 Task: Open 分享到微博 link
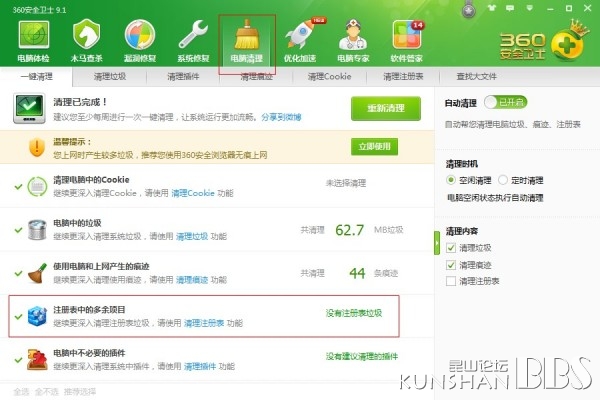281,117
